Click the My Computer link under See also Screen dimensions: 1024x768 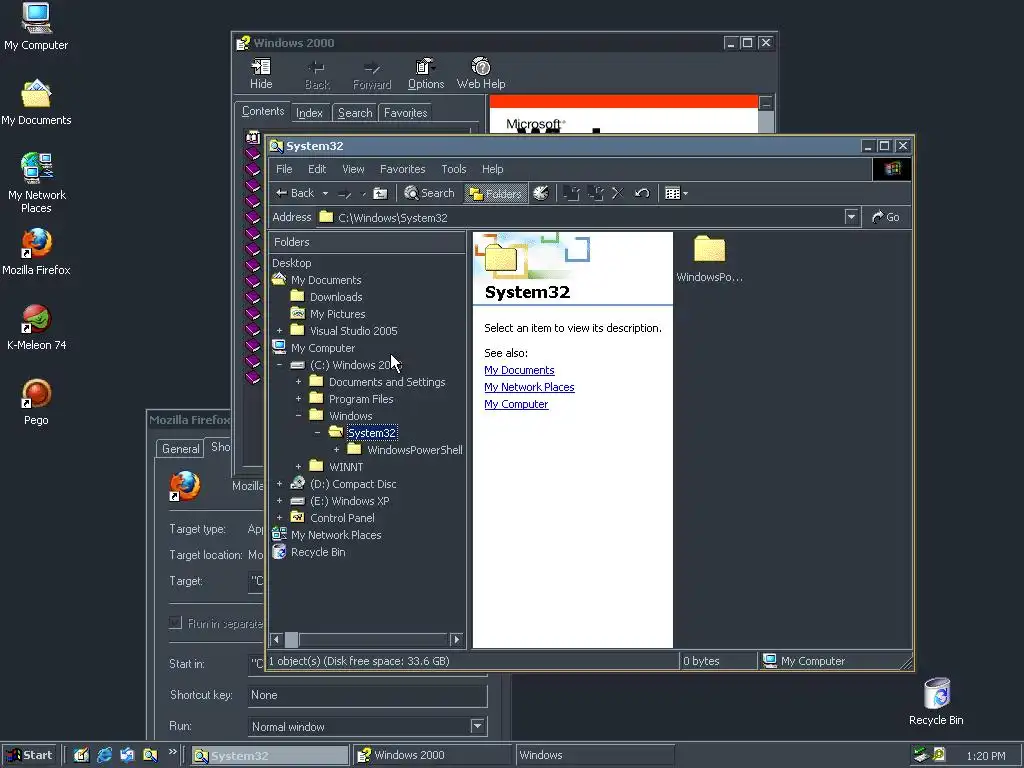516,404
